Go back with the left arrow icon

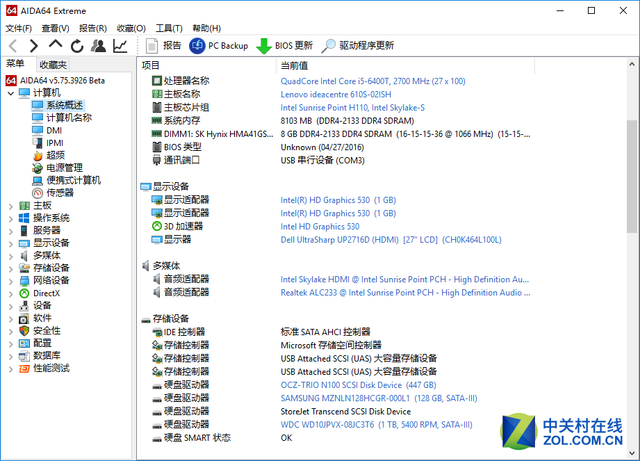click(13, 46)
